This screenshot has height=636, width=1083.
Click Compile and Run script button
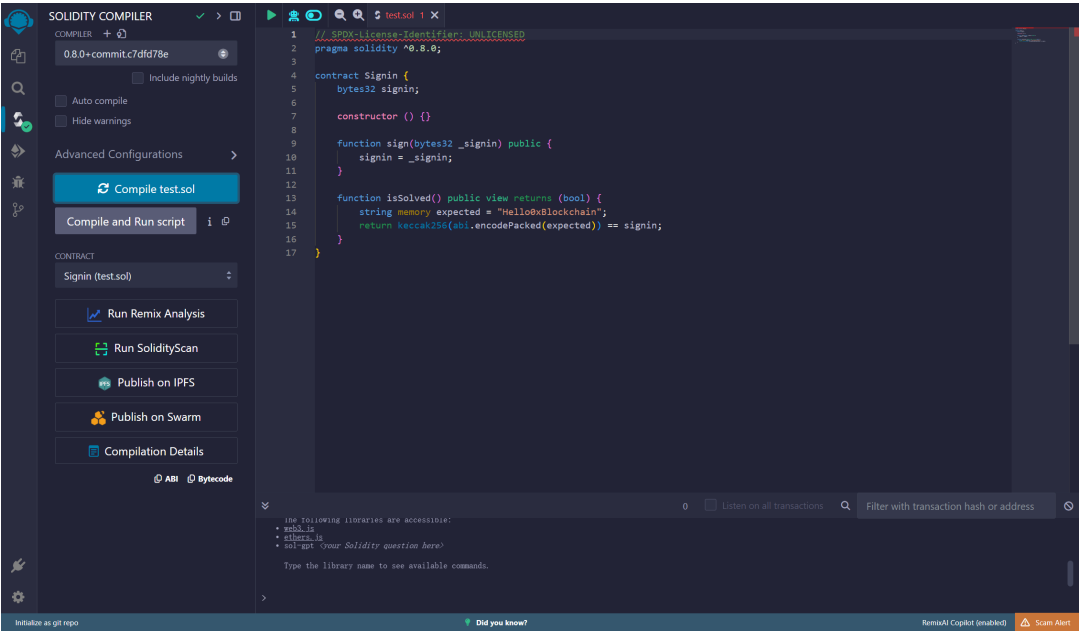[x=126, y=222]
